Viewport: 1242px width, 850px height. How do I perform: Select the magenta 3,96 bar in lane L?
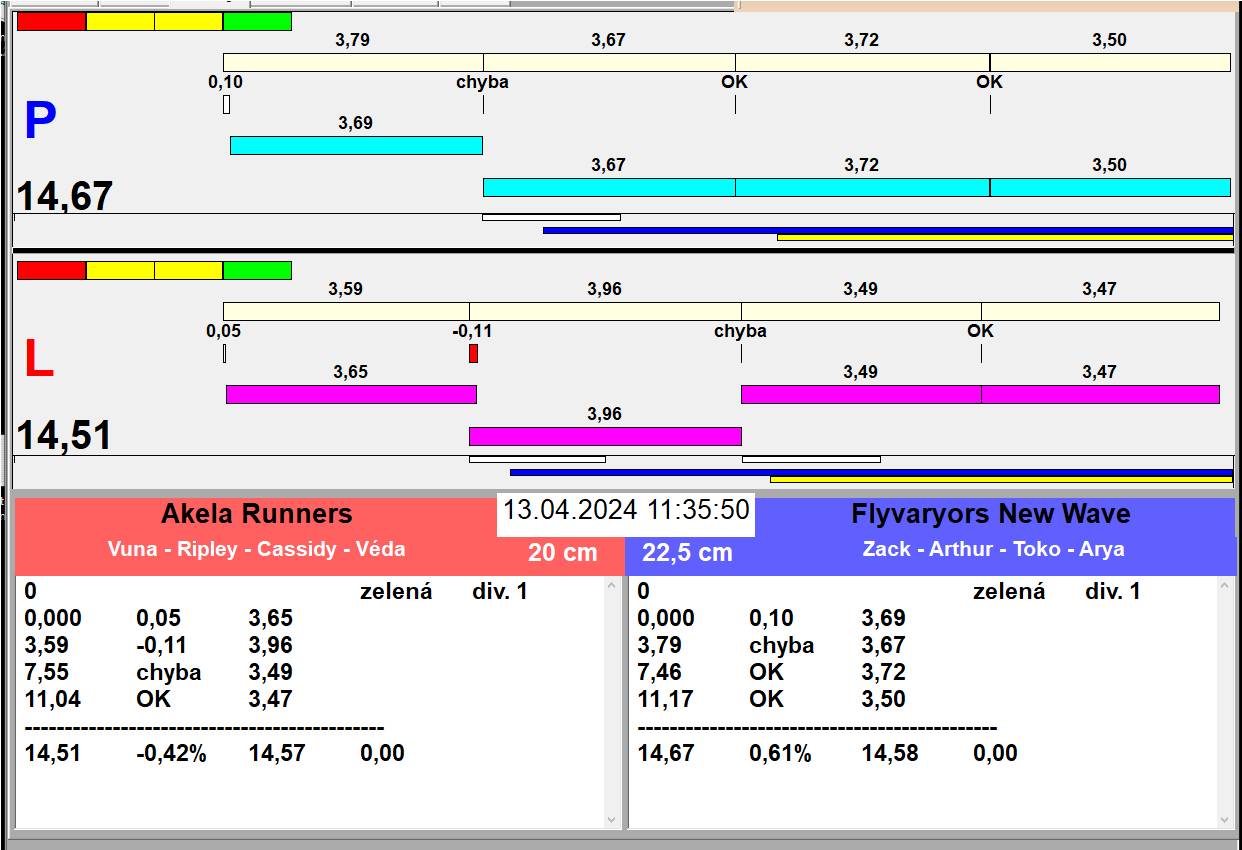605,436
